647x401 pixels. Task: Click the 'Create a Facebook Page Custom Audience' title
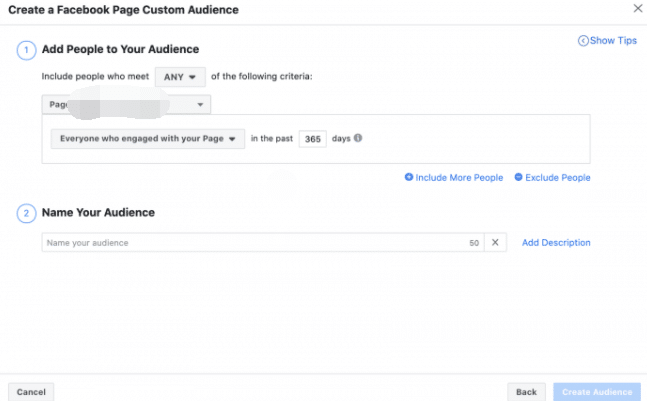123,9
